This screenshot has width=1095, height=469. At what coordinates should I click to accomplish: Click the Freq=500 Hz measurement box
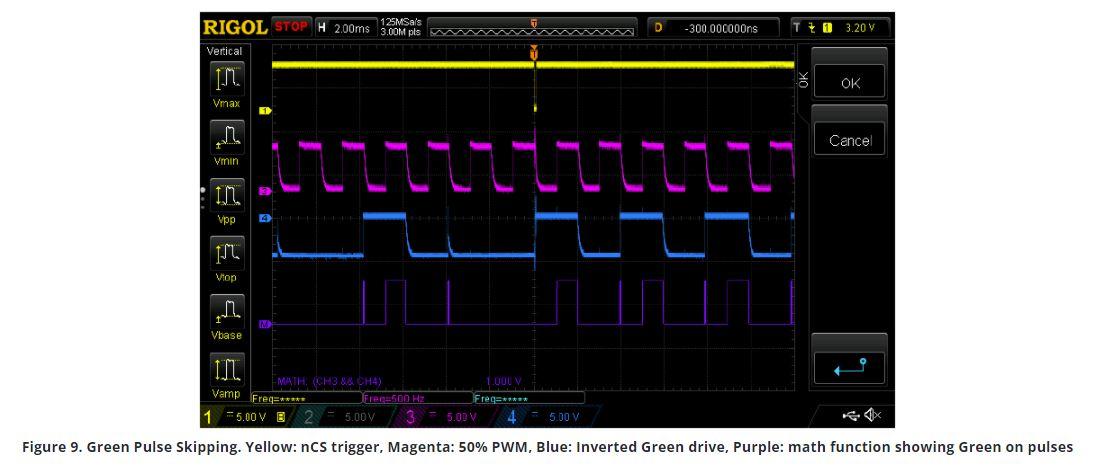coord(418,399)
